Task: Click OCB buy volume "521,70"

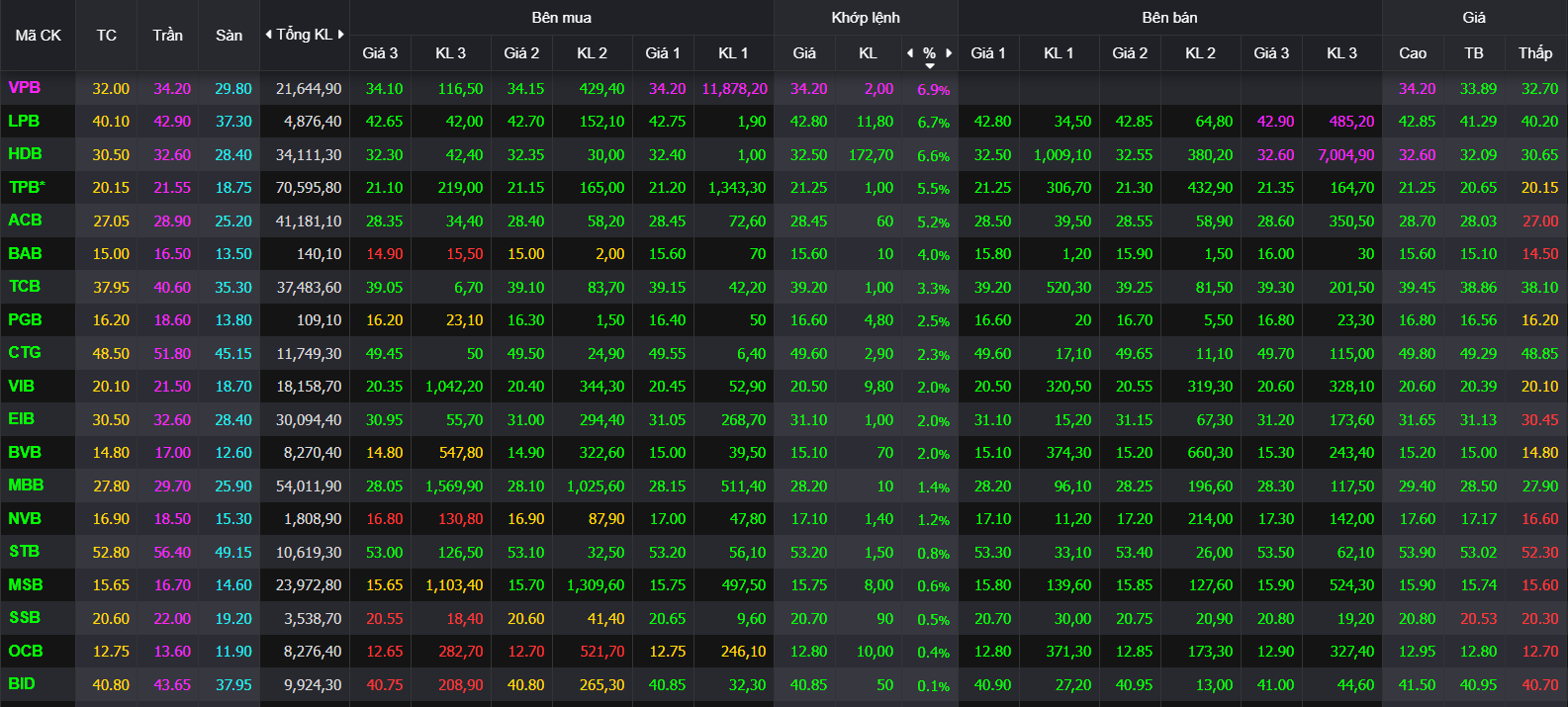Action: click(602, 652)
